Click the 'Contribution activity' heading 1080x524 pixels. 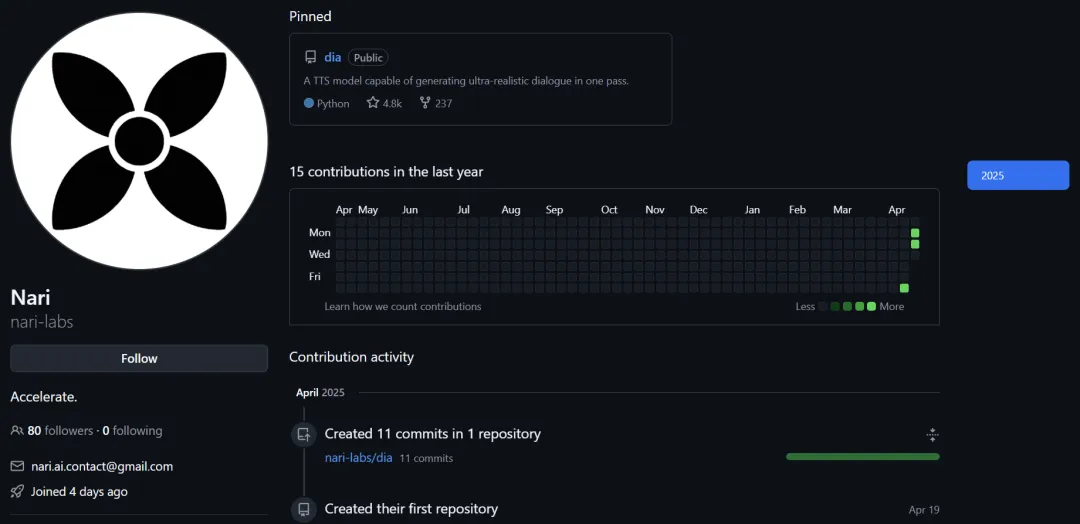(x=351, y=357)
